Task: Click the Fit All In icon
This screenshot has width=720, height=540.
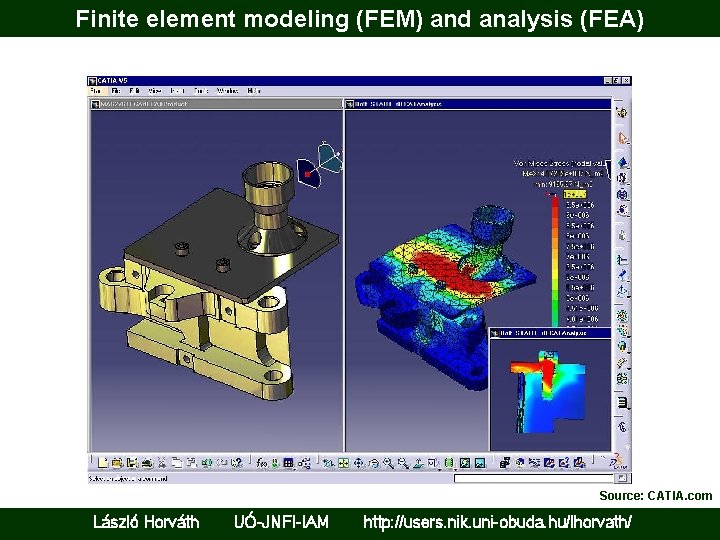Action: (343, 463)
